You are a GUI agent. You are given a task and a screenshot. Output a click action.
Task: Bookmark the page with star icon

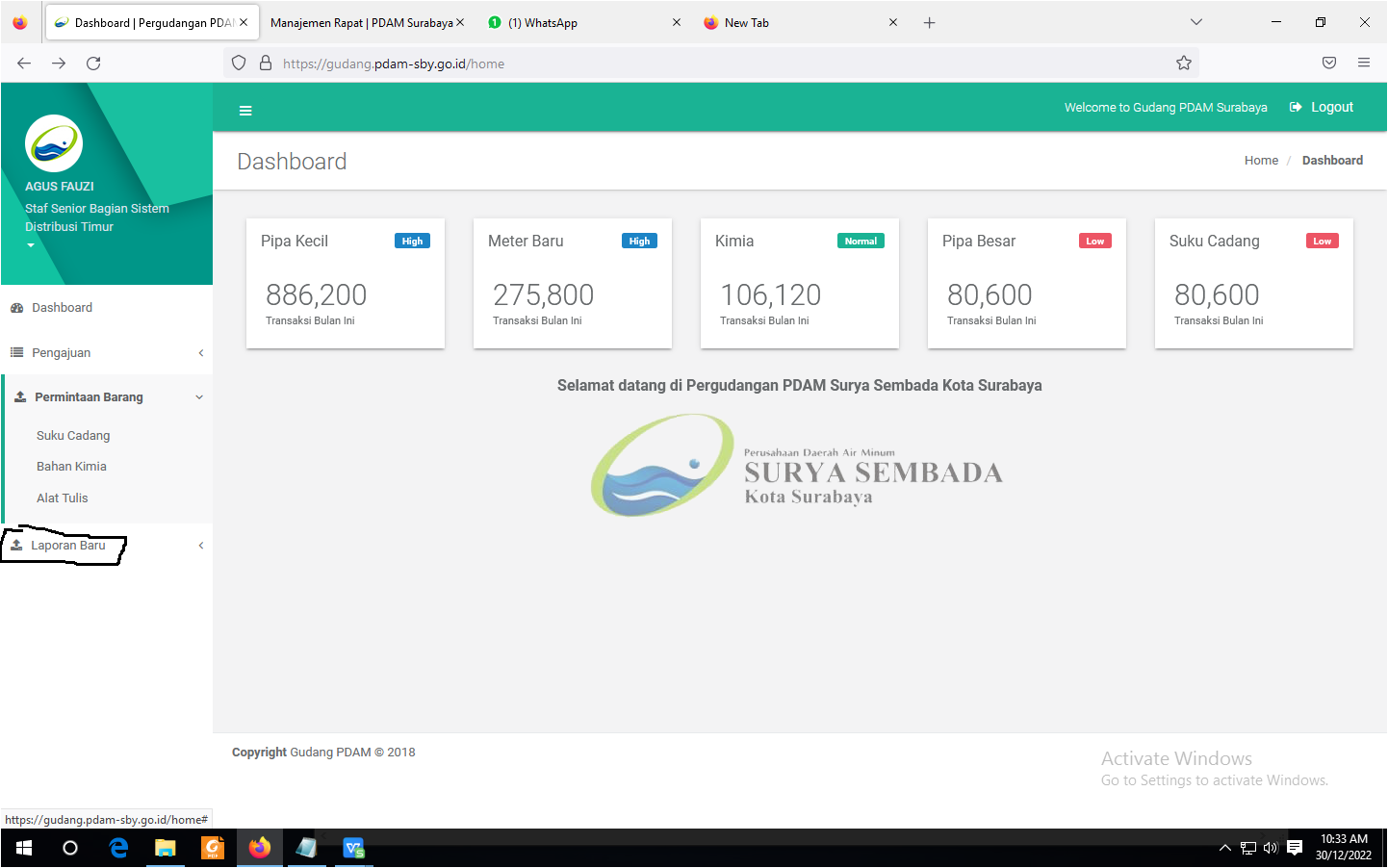(x=1184, y=64)
